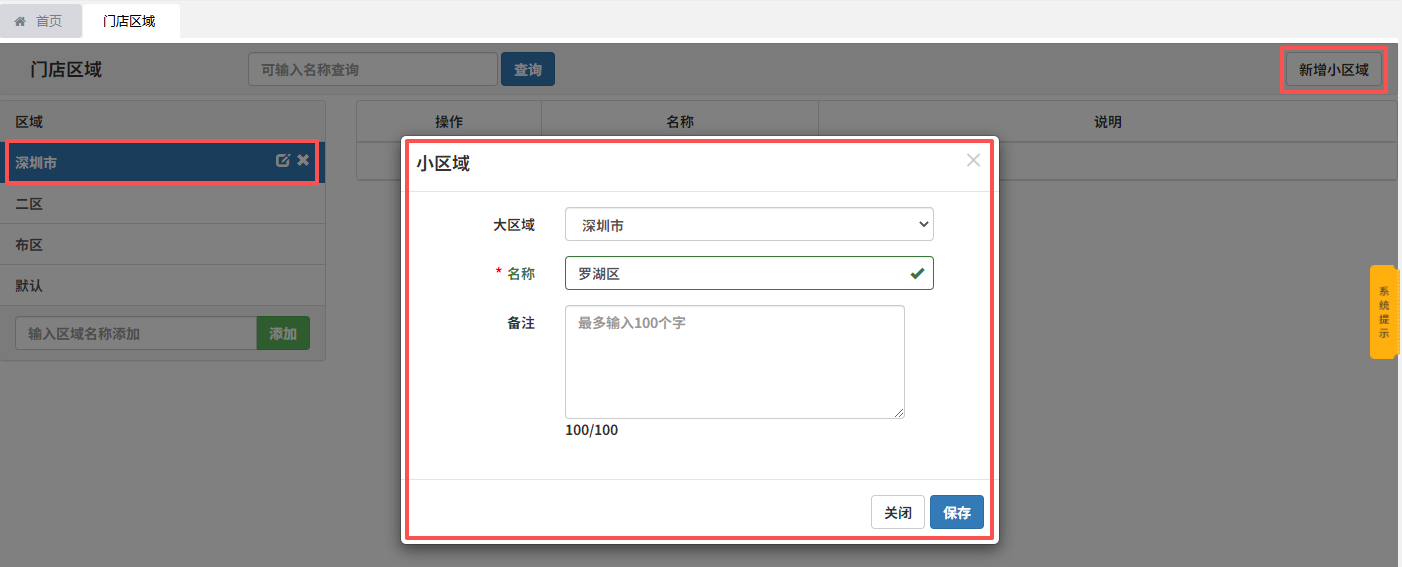Click the 100/100 character counter
The width and height of the screenshot is (1402, 567).
pyautogui.click(x=592, y=430)
